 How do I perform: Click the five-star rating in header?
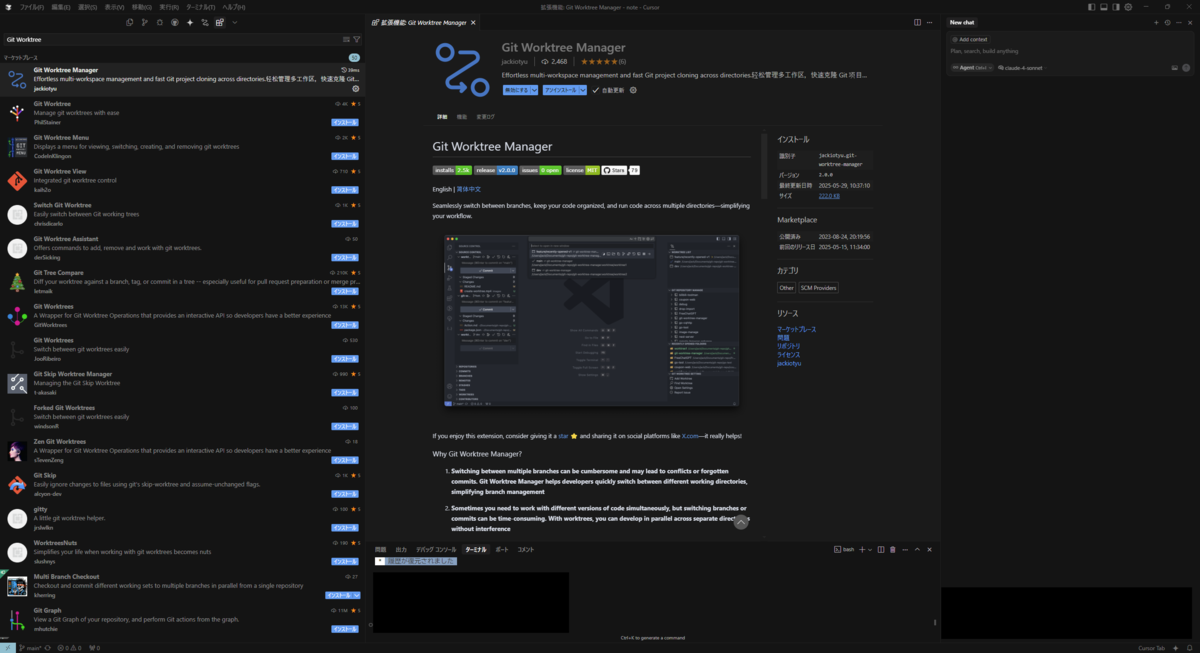click(x=599, y=61)
